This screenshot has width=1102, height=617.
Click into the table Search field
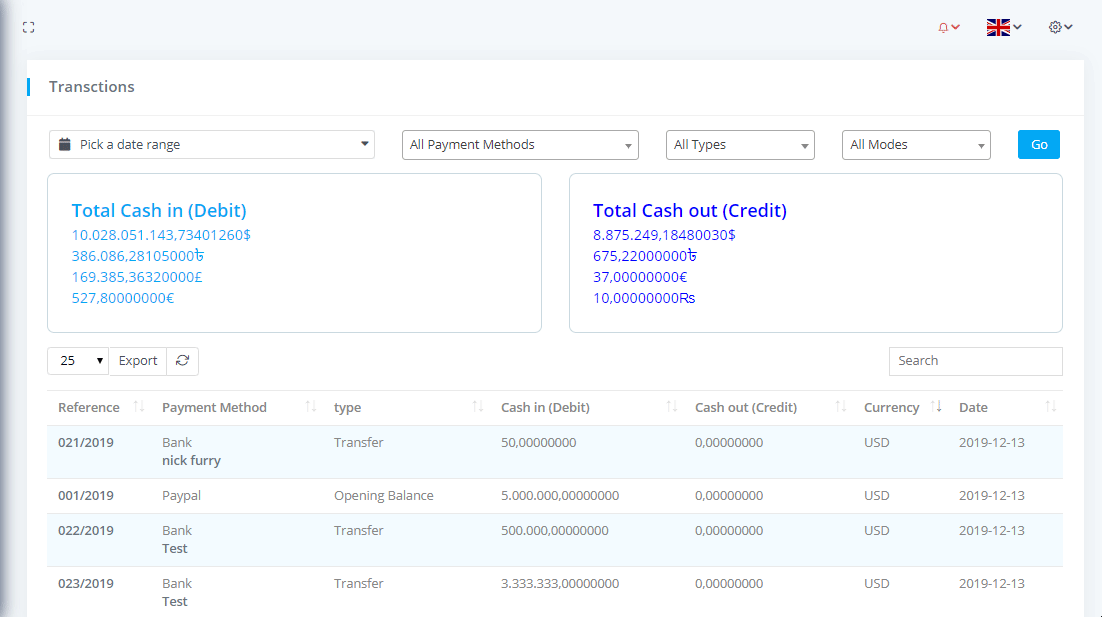point(975,361)
